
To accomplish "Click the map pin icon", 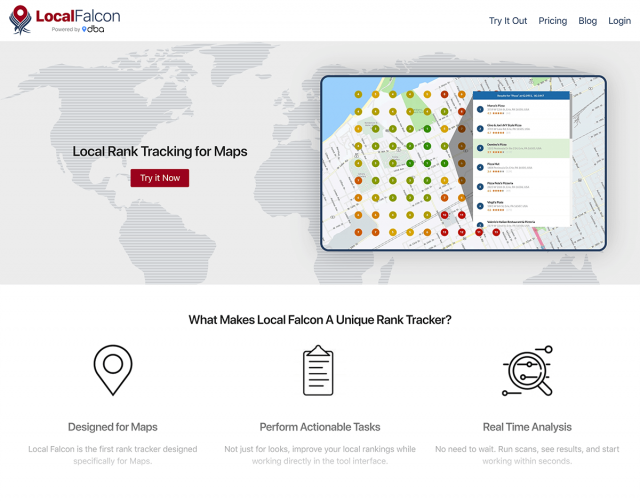I will (113, 370).
